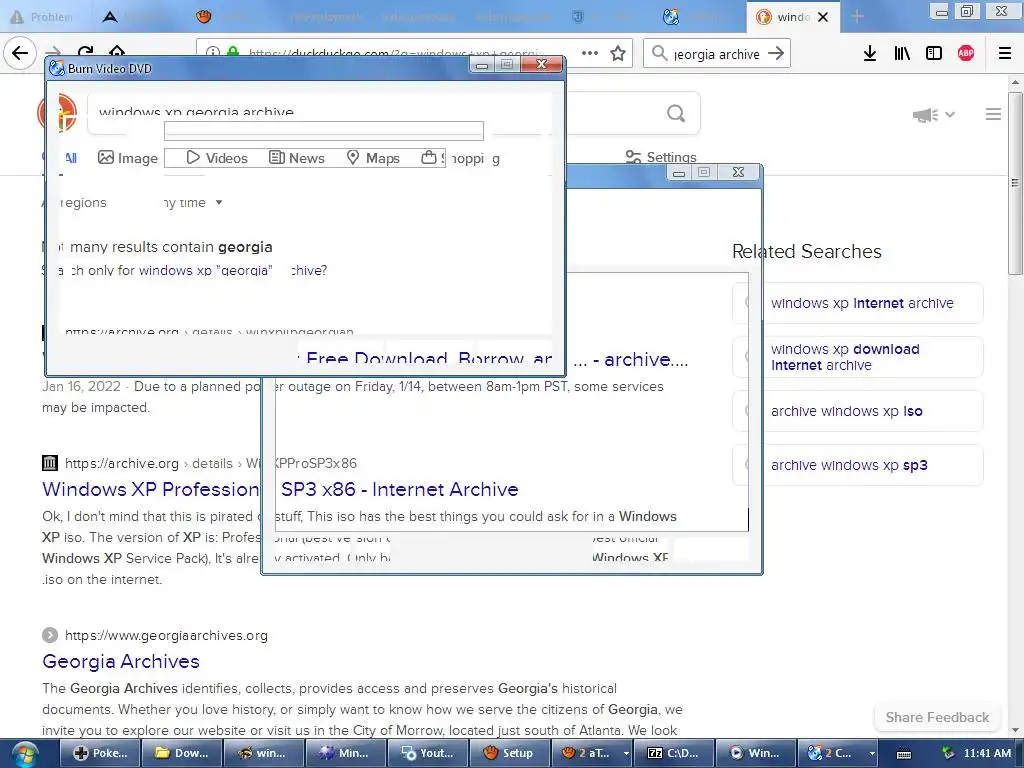Image resolution: width=1024 pixels, height=768 pixels.
Task: Show Images search results
Action: tap(128, 158)
